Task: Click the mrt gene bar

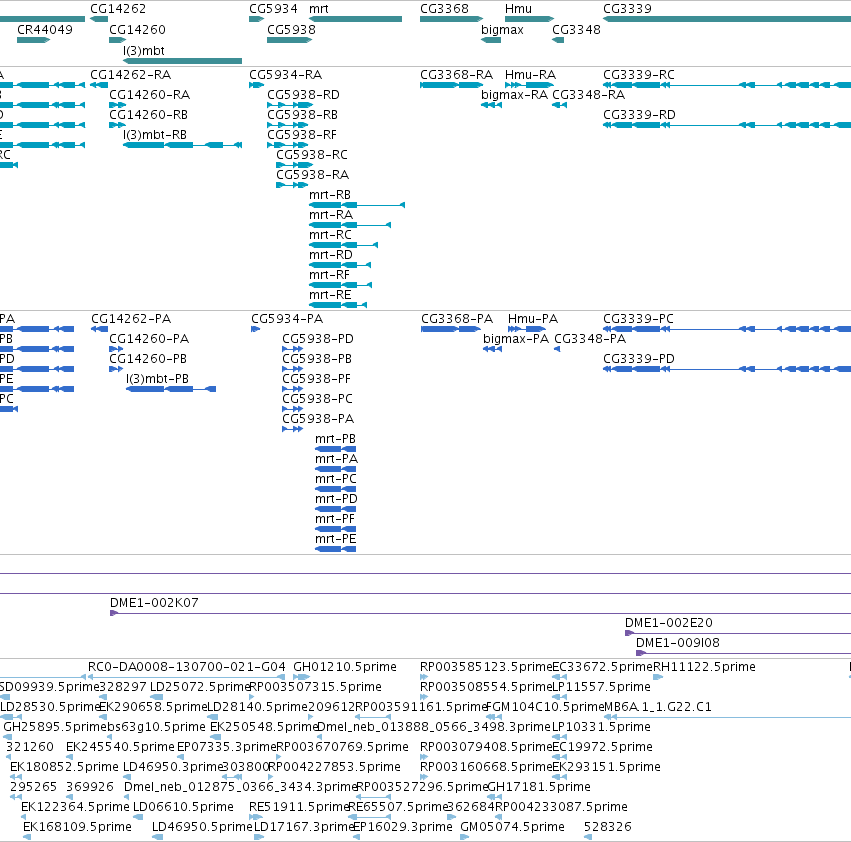Action: coord(355,19)
